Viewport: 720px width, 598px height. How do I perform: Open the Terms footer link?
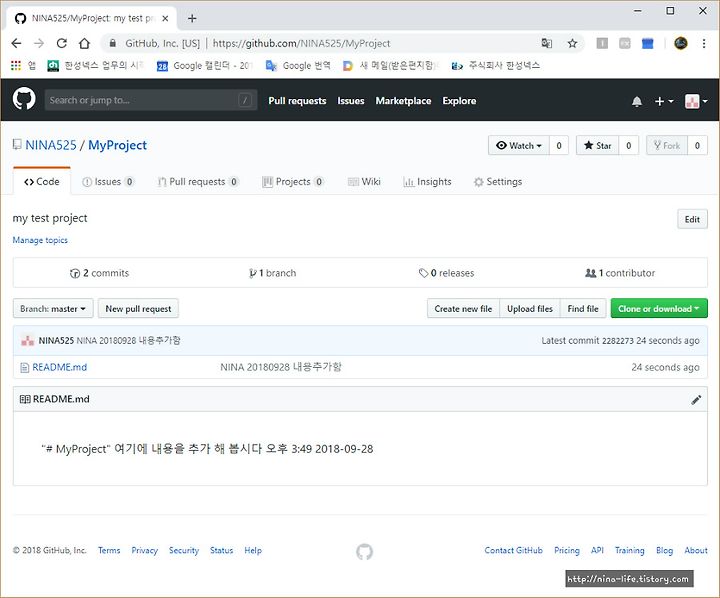click(x=109, y=550)
